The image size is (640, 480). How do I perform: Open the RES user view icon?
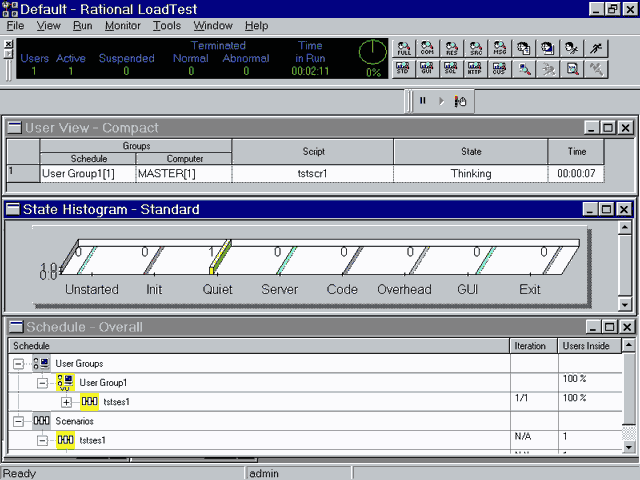[x=451, y=49]
